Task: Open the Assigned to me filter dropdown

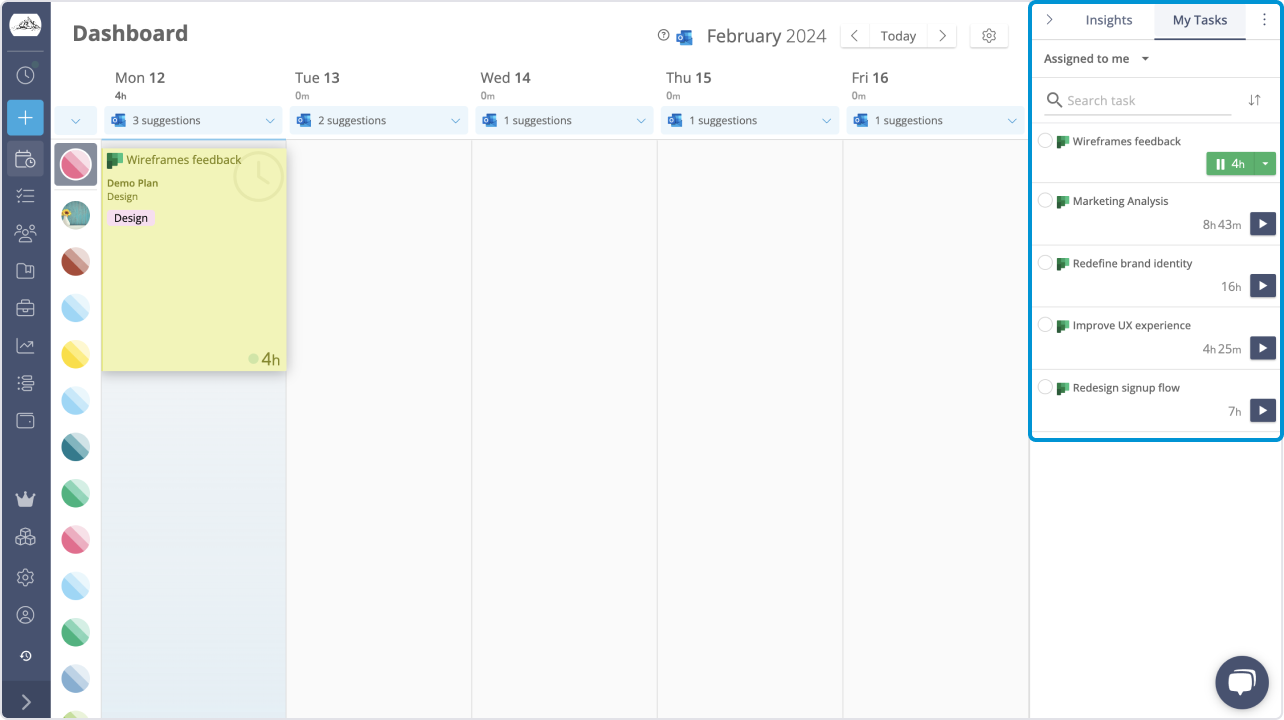Action: 1097,59
